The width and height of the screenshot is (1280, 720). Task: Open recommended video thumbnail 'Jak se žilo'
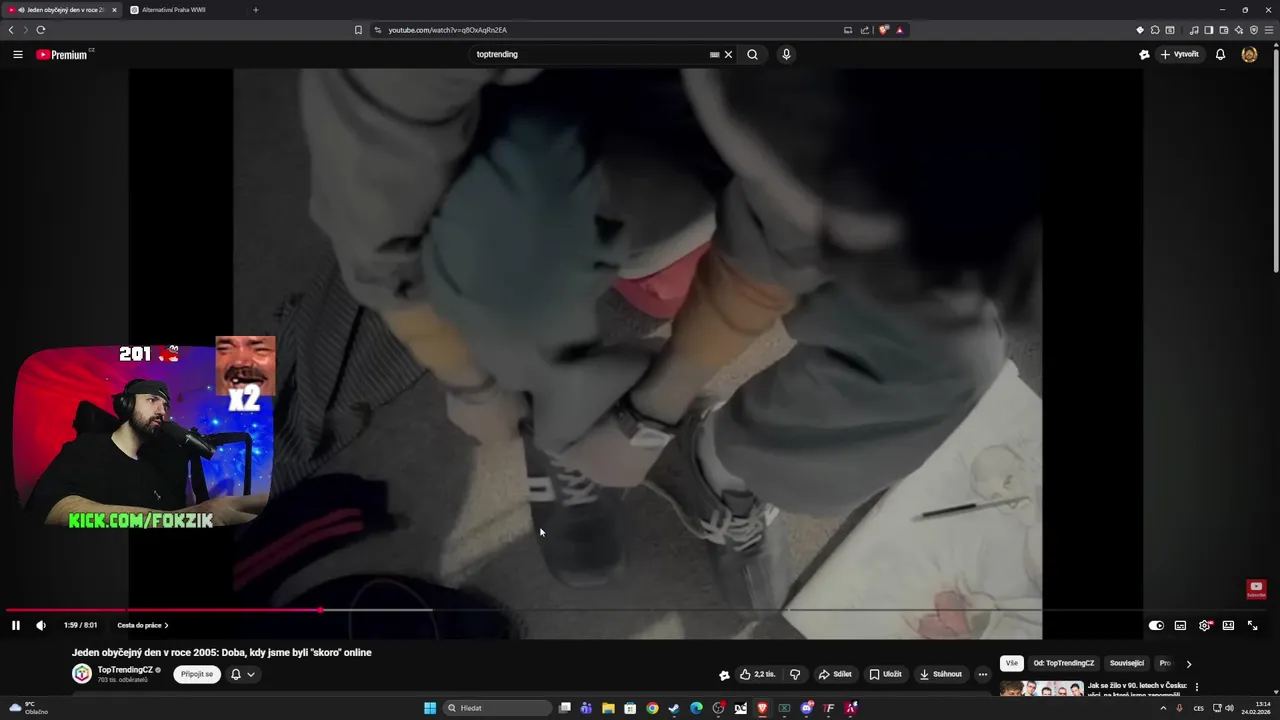click(1042, 689)
